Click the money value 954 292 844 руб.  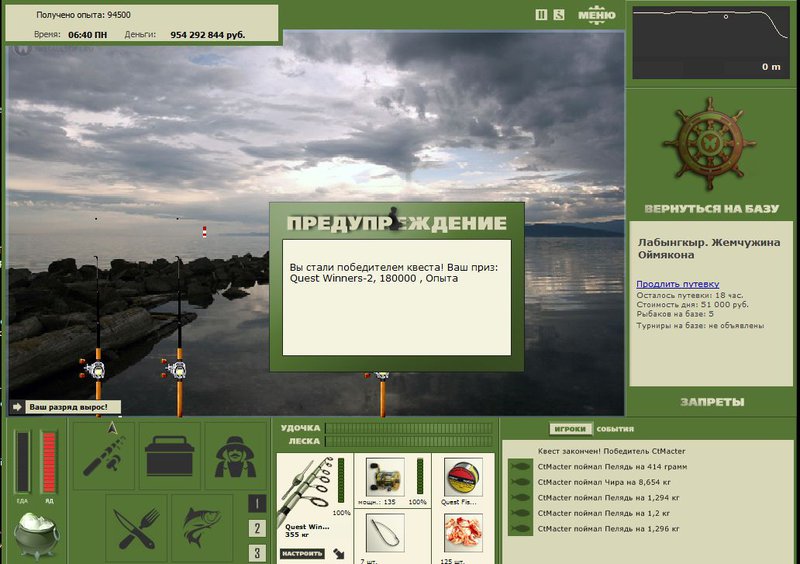pos(208,35)
